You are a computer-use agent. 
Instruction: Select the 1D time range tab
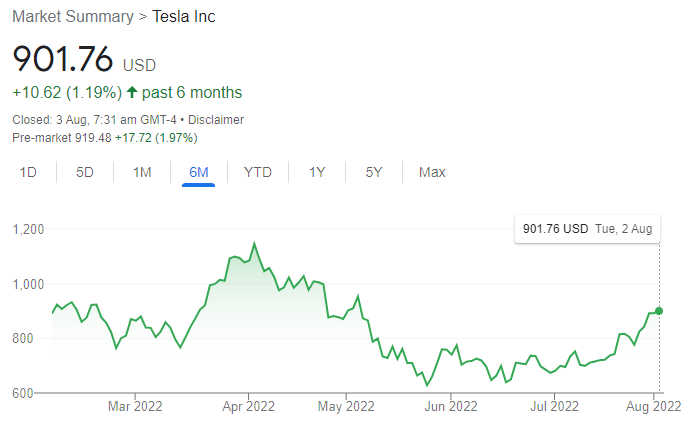tap(28, 172)
